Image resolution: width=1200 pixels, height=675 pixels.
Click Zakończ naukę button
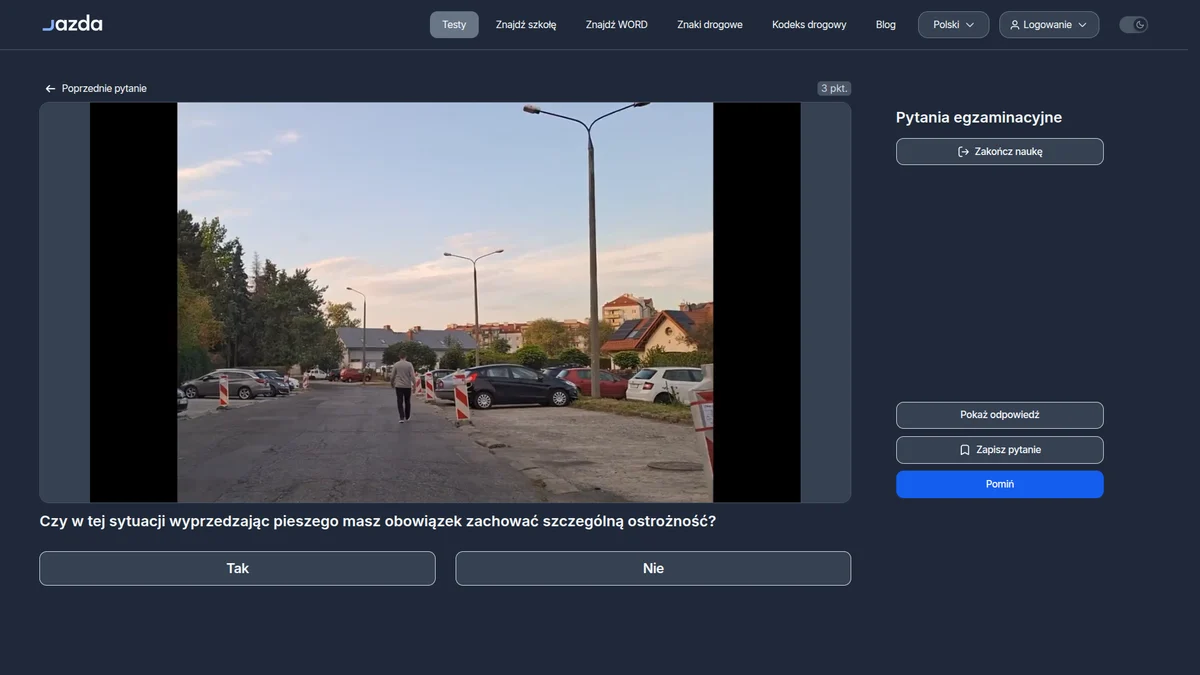point(1000,152)
